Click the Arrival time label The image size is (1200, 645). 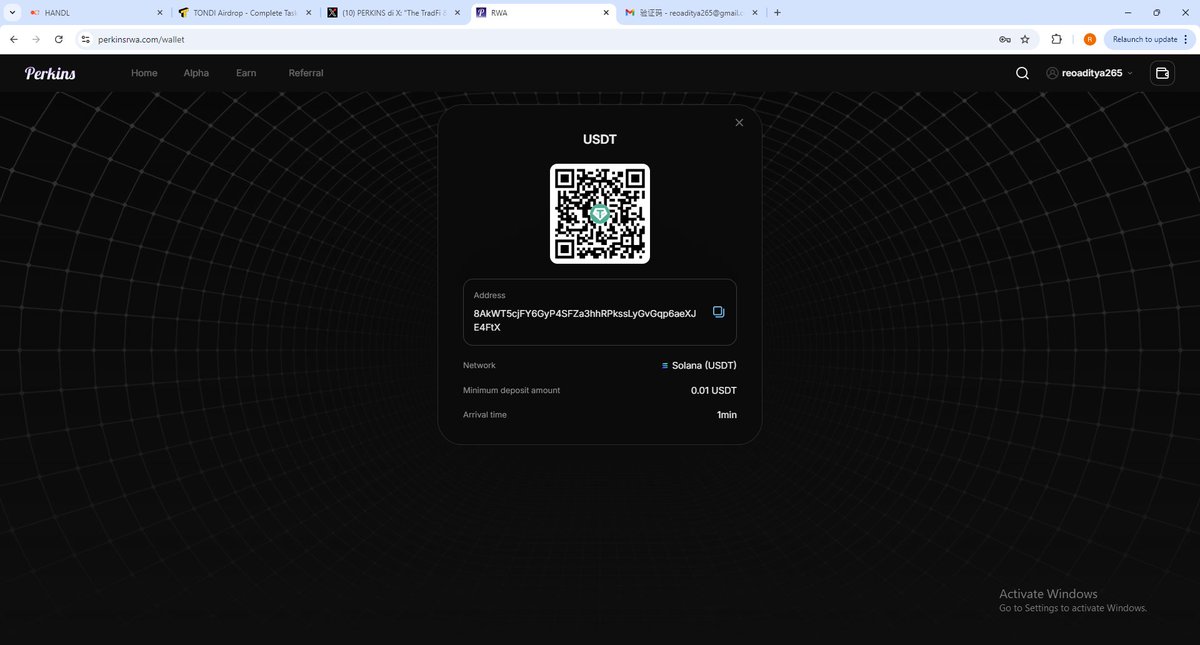pyautogui.click(x=485, y=414)
